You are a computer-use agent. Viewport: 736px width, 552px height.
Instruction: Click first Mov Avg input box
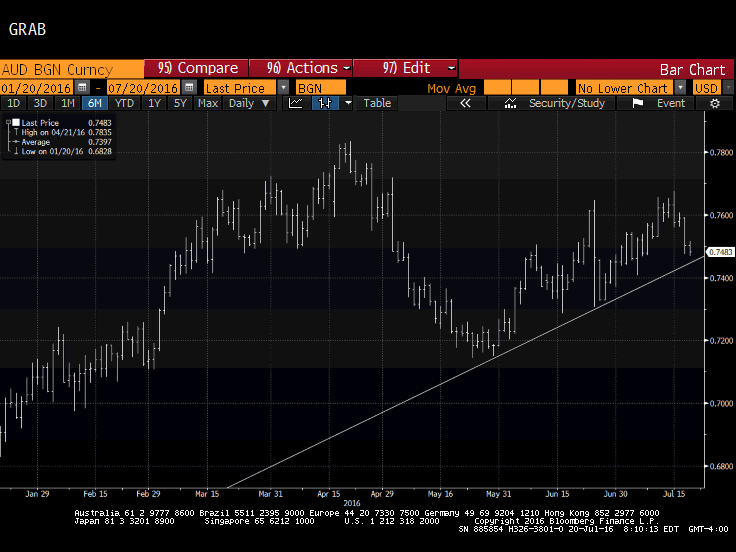pyautogui.click(x=497, y=88)
